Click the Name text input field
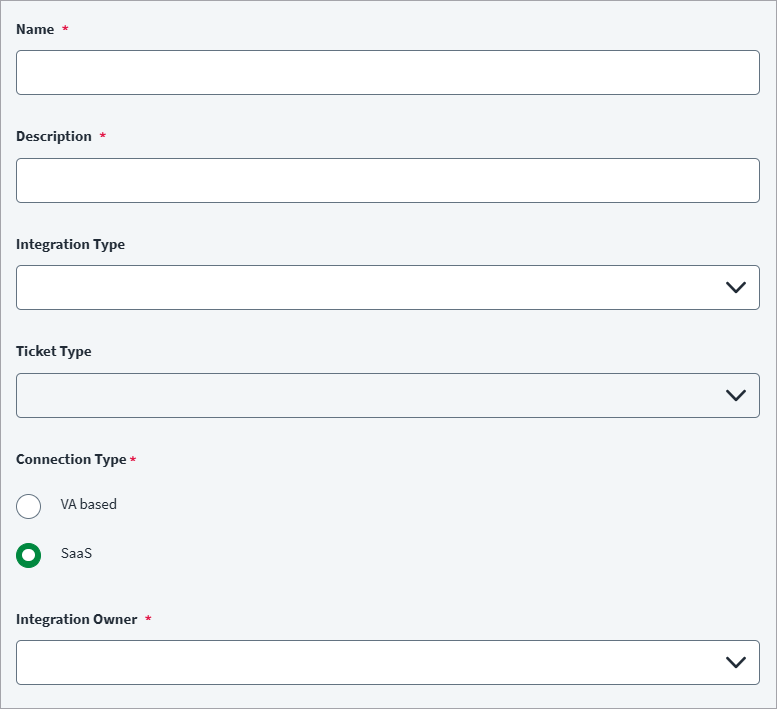This screenshot has height=709, width=777. tap(387, 73)
